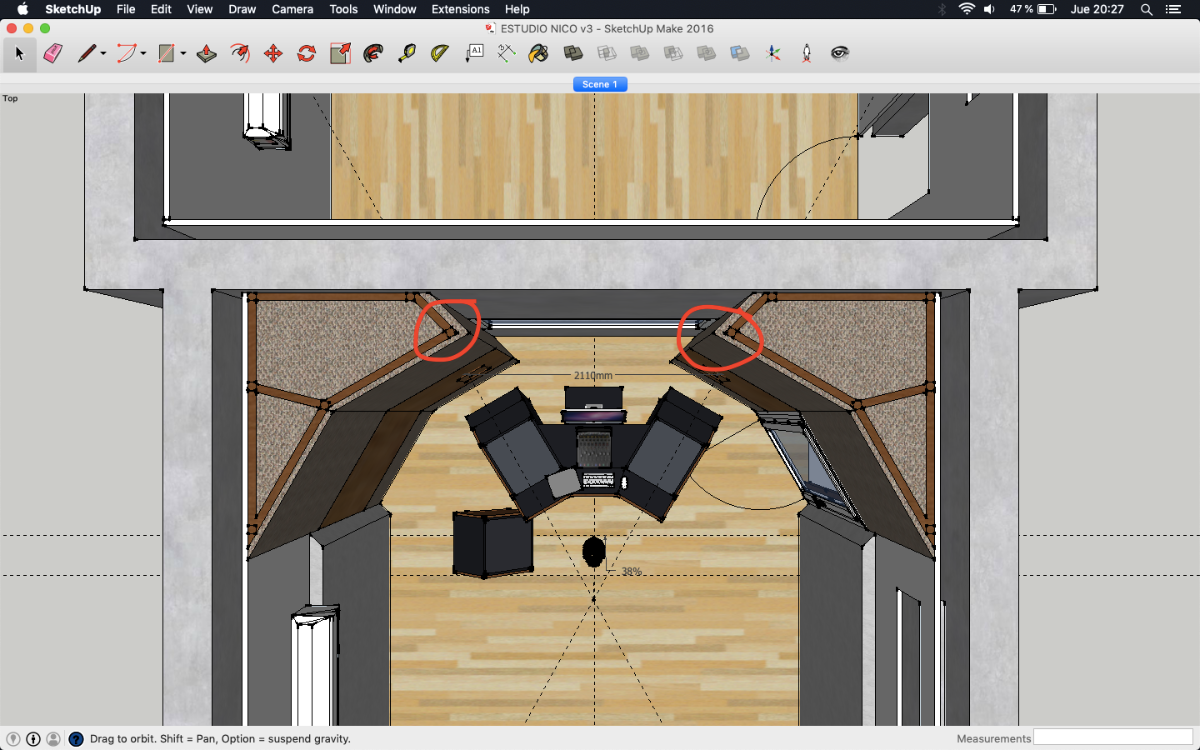Activate the Protractor tool
Image resolution: width=1200 pixels, height=750 pixels.
[x=440, y=53]
